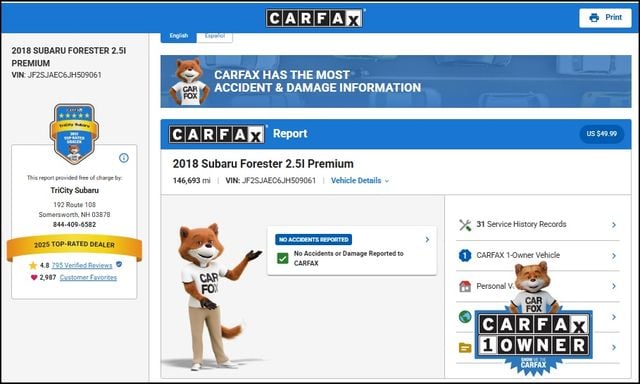Switch to the English language tab
This screenshot has width=640, height=384.
point(179,36)
